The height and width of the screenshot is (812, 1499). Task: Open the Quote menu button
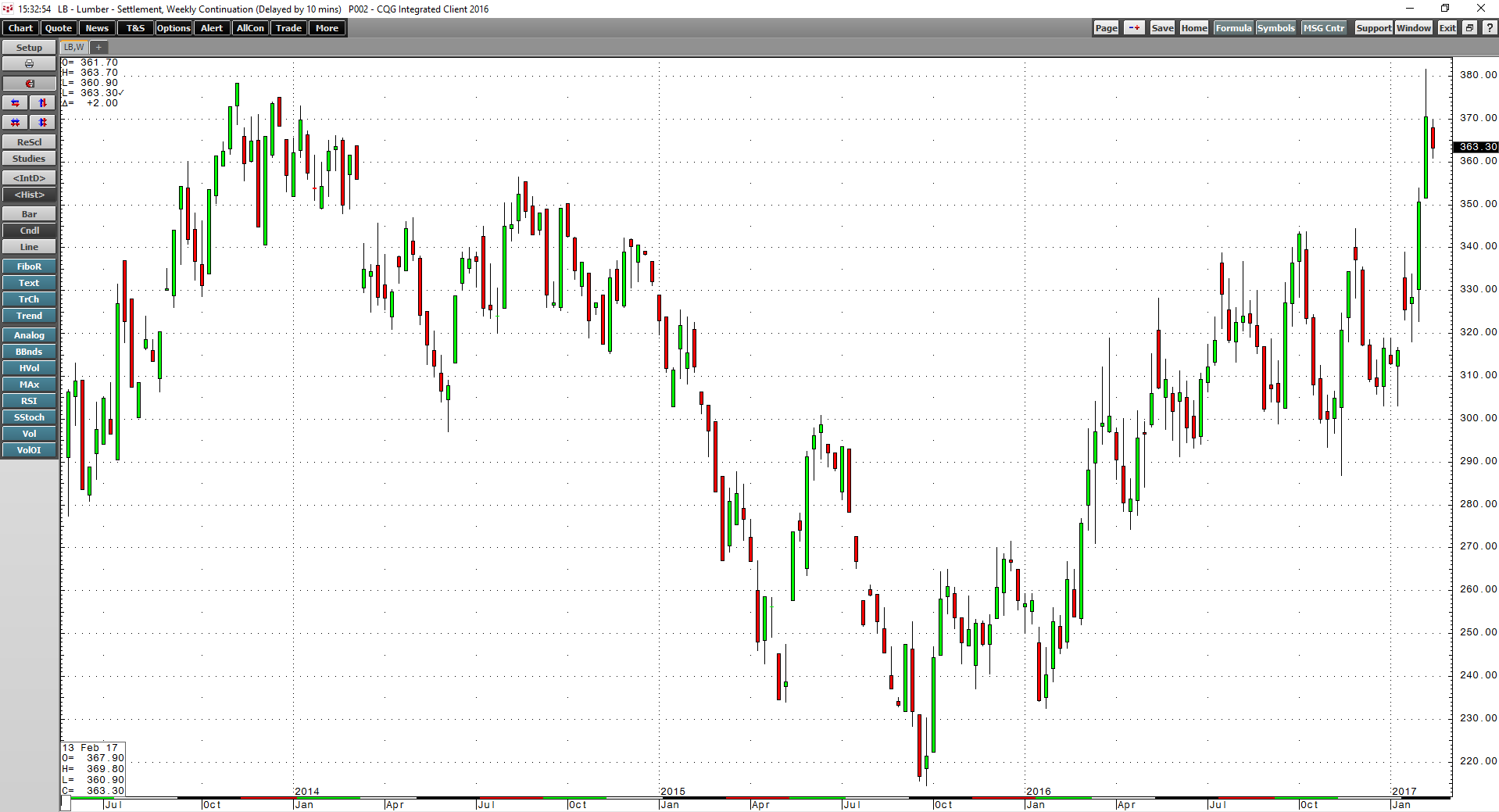click(x=59, y=28)
